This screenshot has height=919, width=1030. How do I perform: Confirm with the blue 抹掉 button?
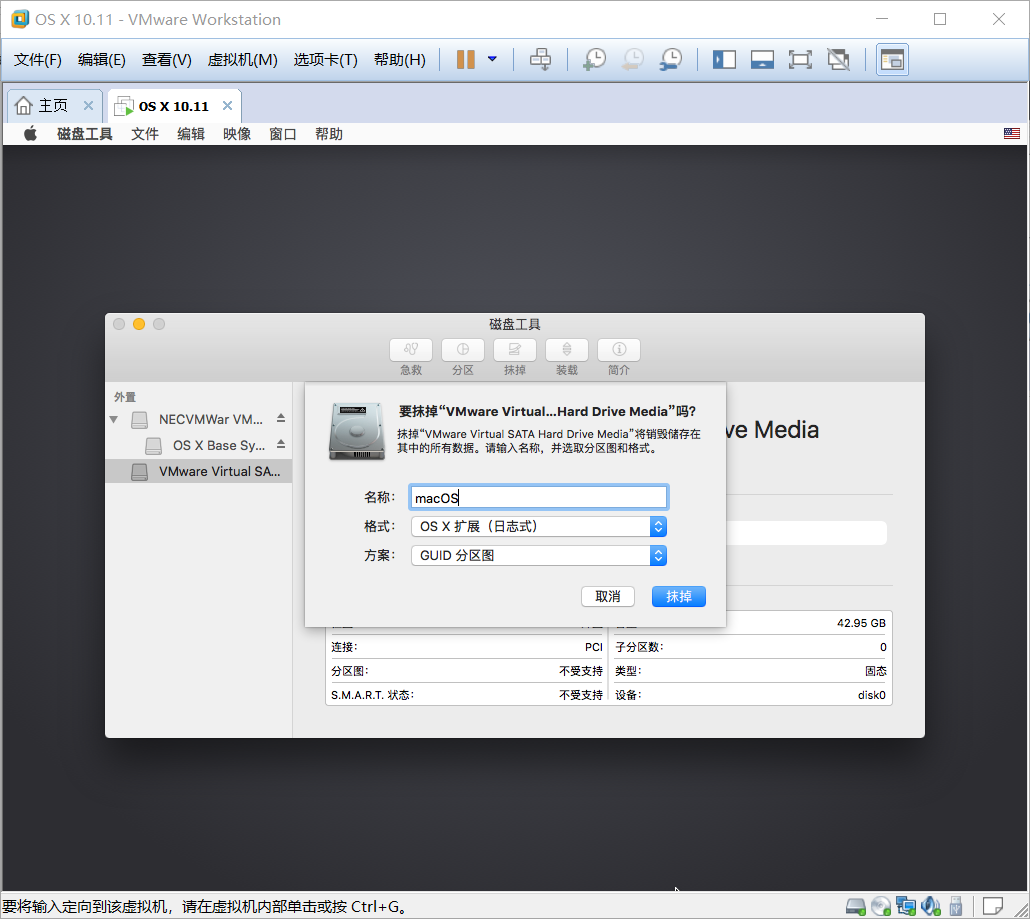[679, 596]
